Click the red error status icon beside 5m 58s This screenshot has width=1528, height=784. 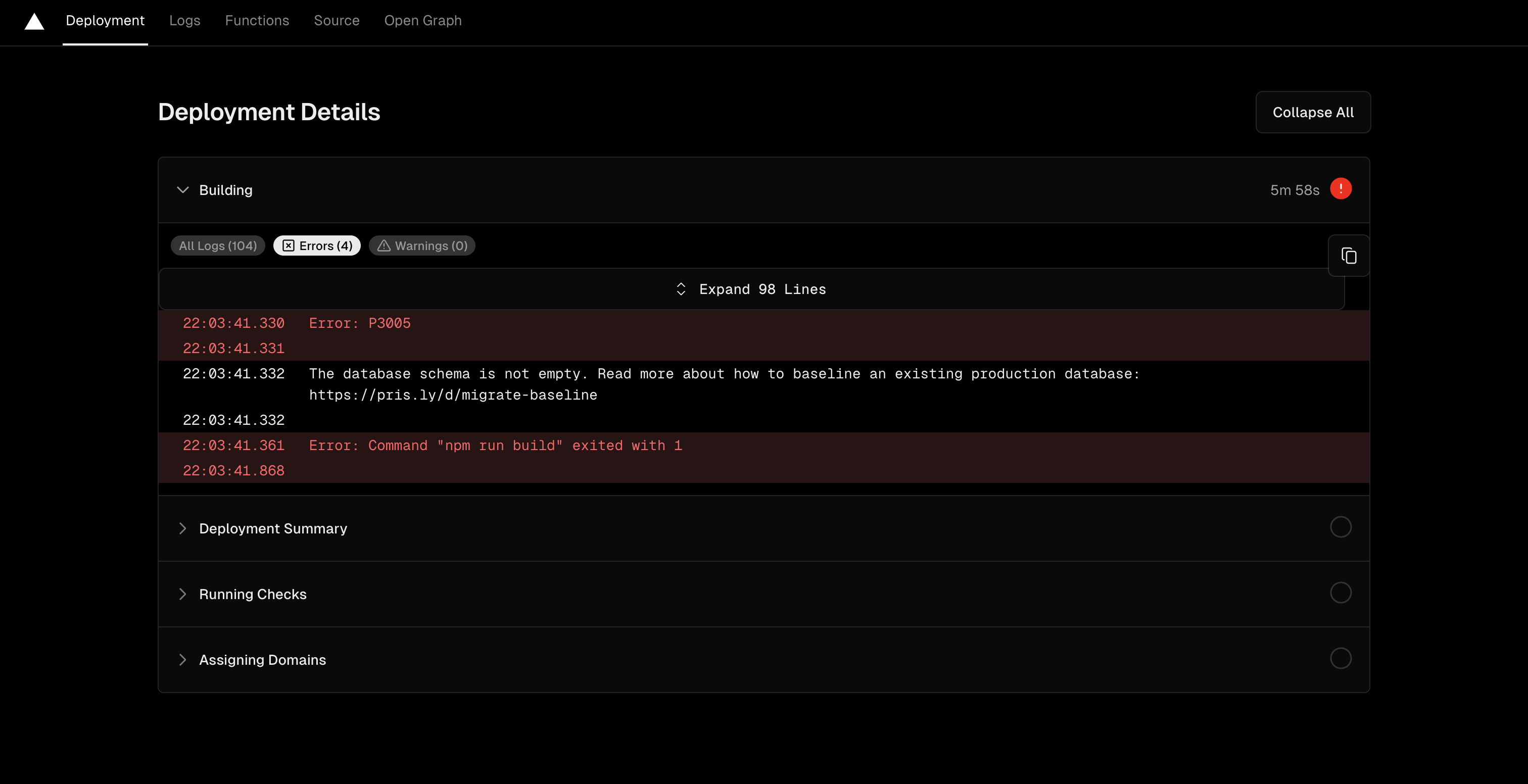[x=1342, y=189]
